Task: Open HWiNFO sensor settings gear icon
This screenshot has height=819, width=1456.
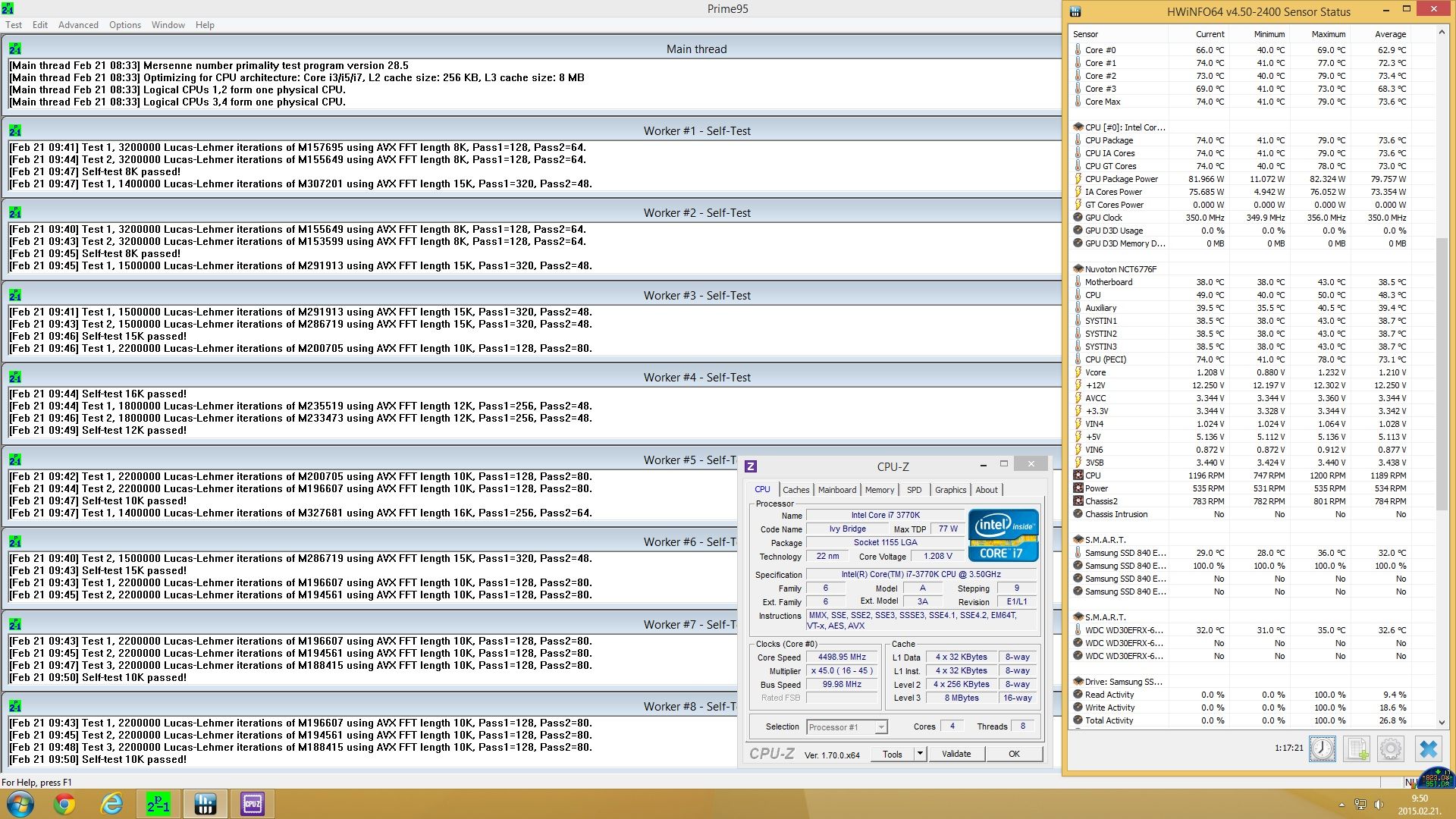Action: [1391, 748]
